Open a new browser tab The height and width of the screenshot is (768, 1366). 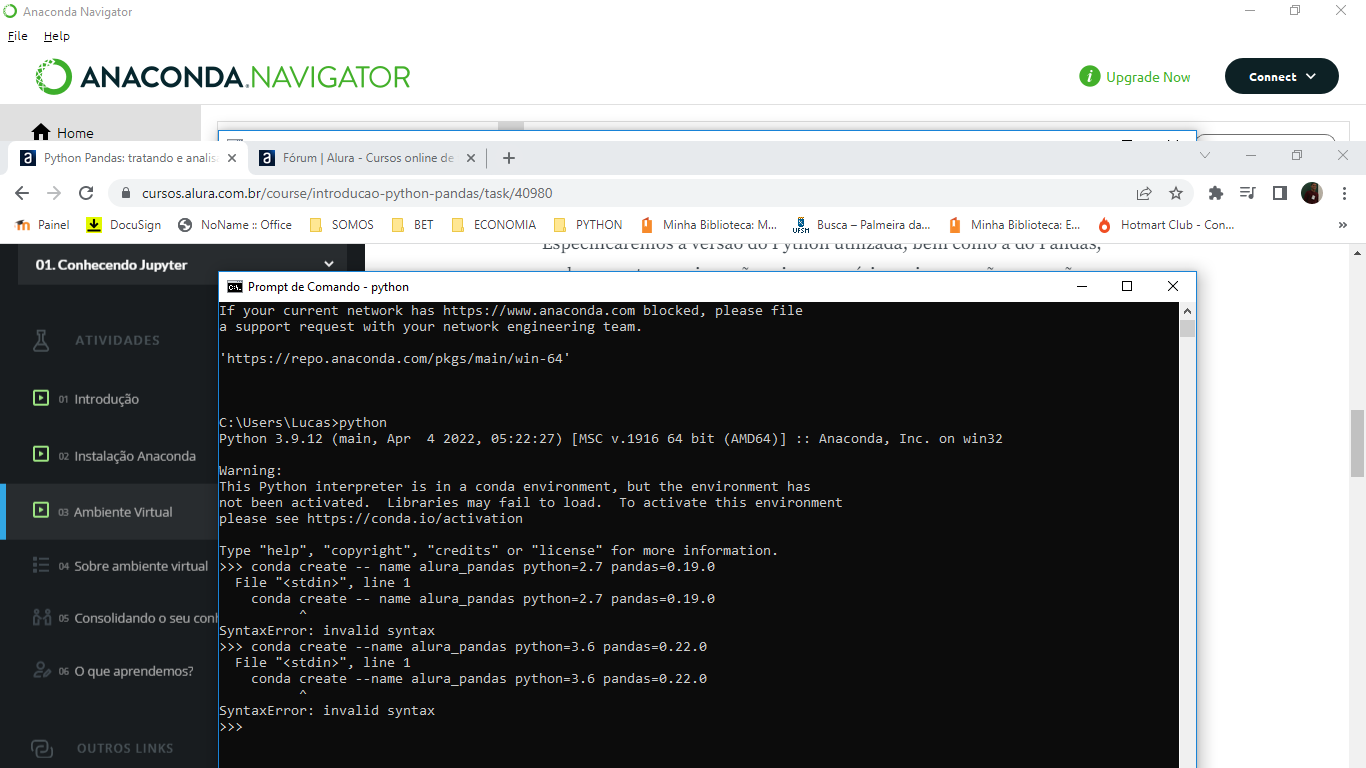click(508, 158)
